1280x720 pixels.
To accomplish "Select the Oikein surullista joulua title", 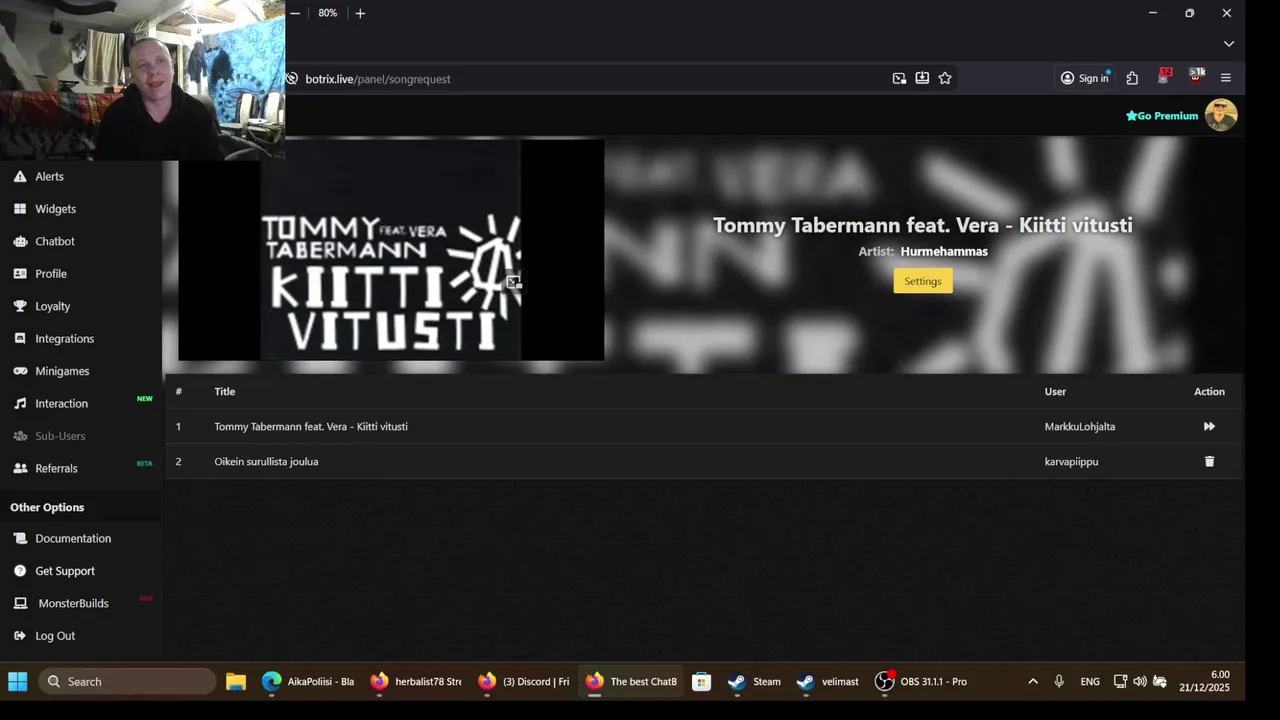I will 266,461.
